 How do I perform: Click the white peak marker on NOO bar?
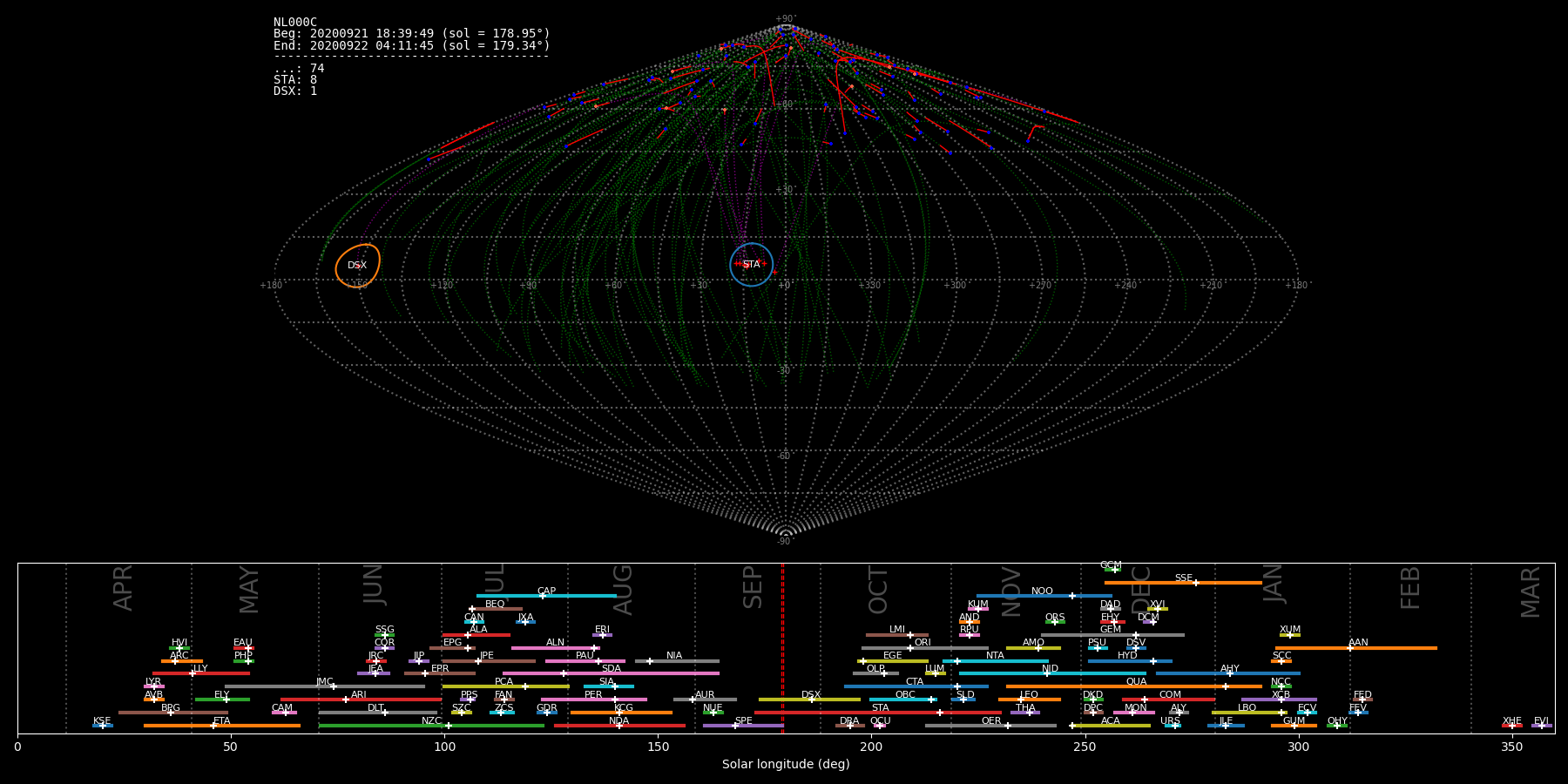point(1072,596)
